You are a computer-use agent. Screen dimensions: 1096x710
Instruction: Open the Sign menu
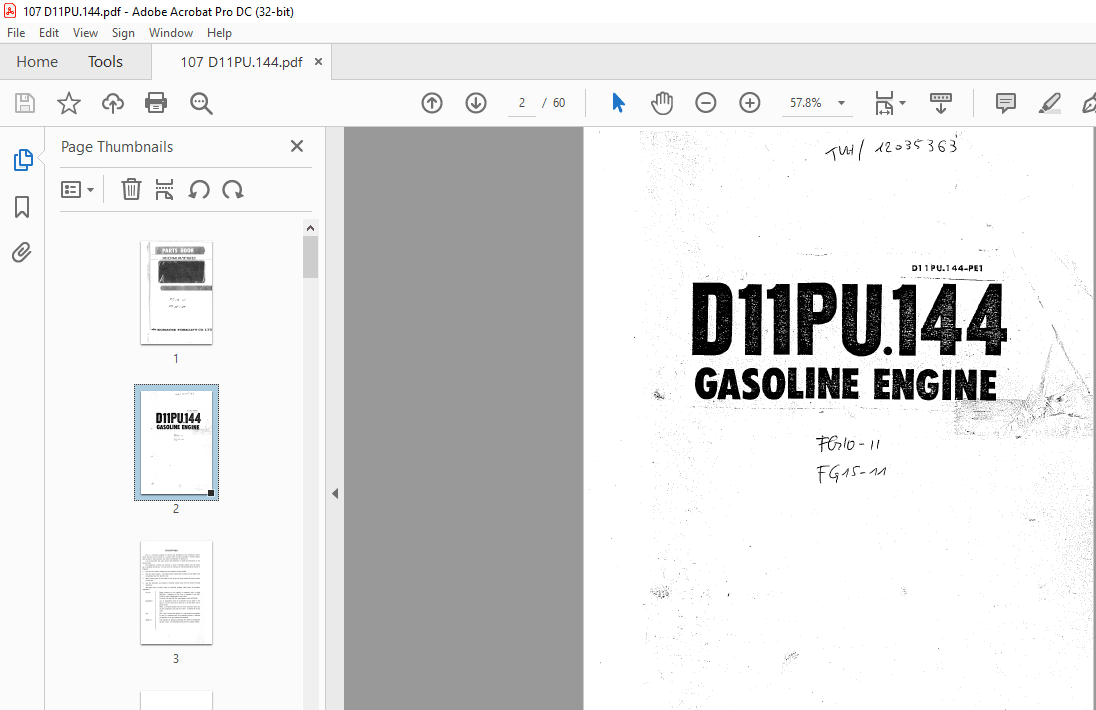pos(123,33)
